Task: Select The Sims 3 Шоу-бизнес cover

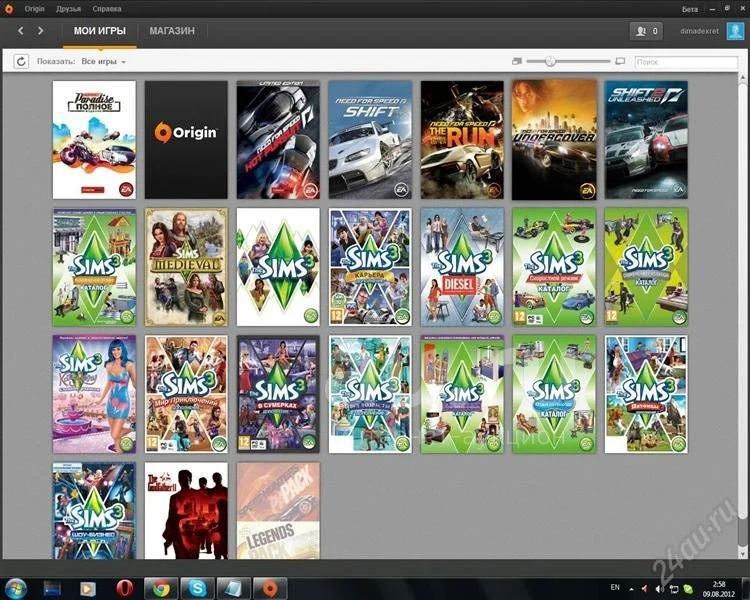Action: pos(94,511)
